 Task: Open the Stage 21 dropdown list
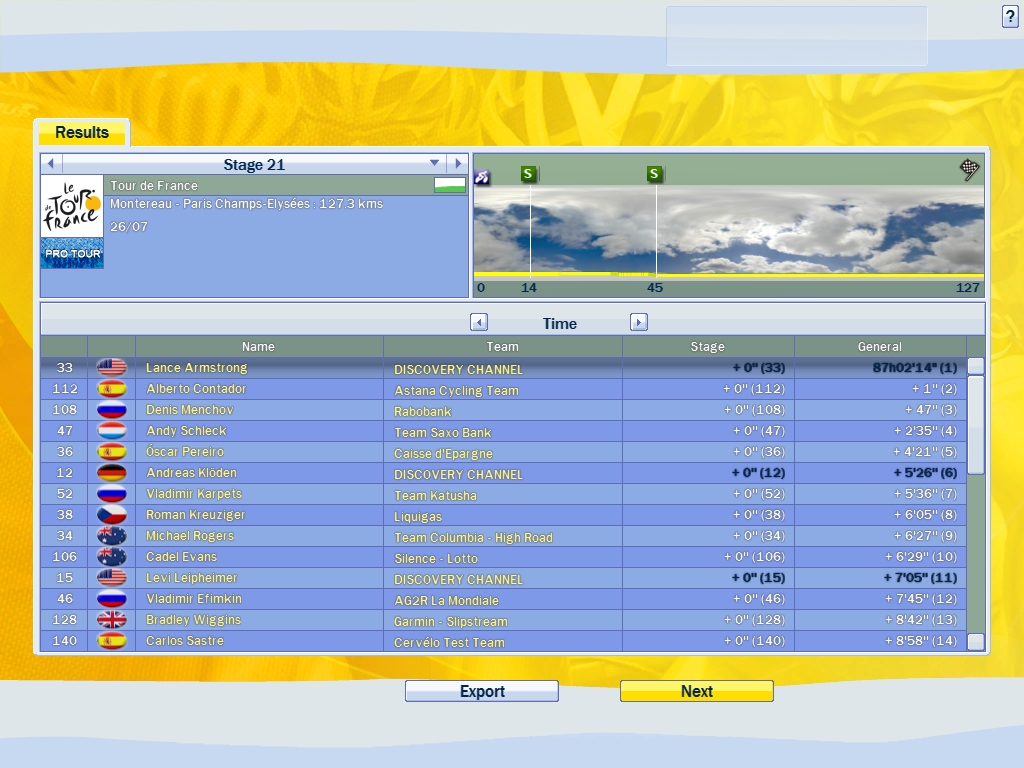pos(434,164)
